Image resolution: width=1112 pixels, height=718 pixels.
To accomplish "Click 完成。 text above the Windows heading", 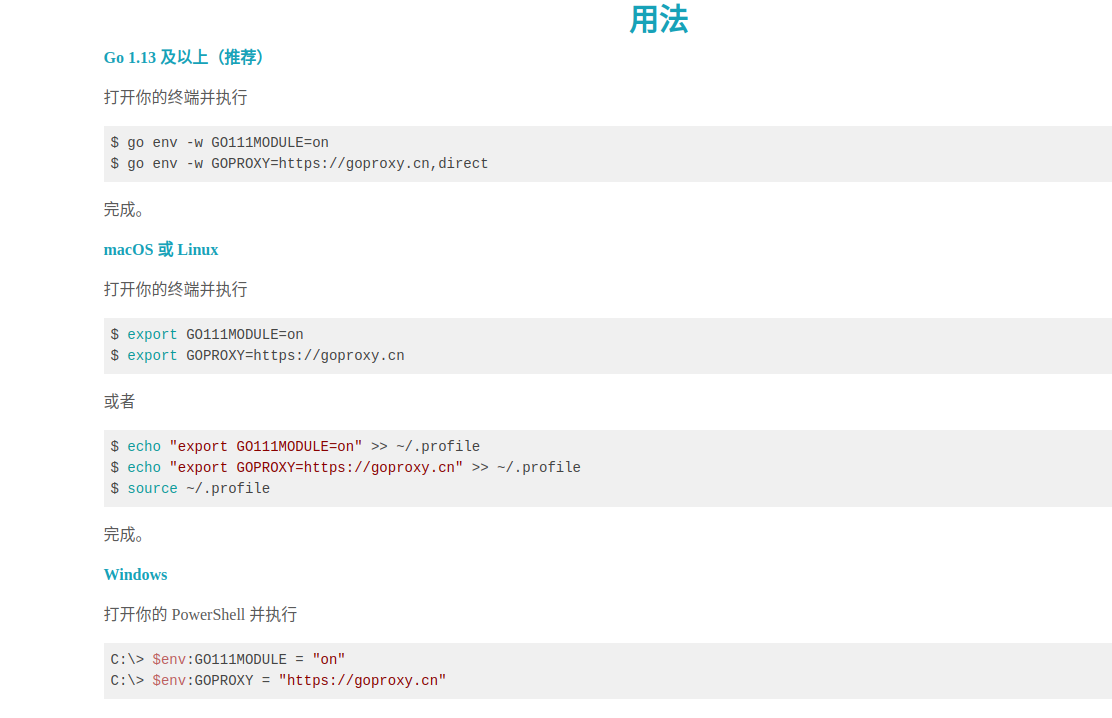I will pyautogui.click(x=124, y=535).
